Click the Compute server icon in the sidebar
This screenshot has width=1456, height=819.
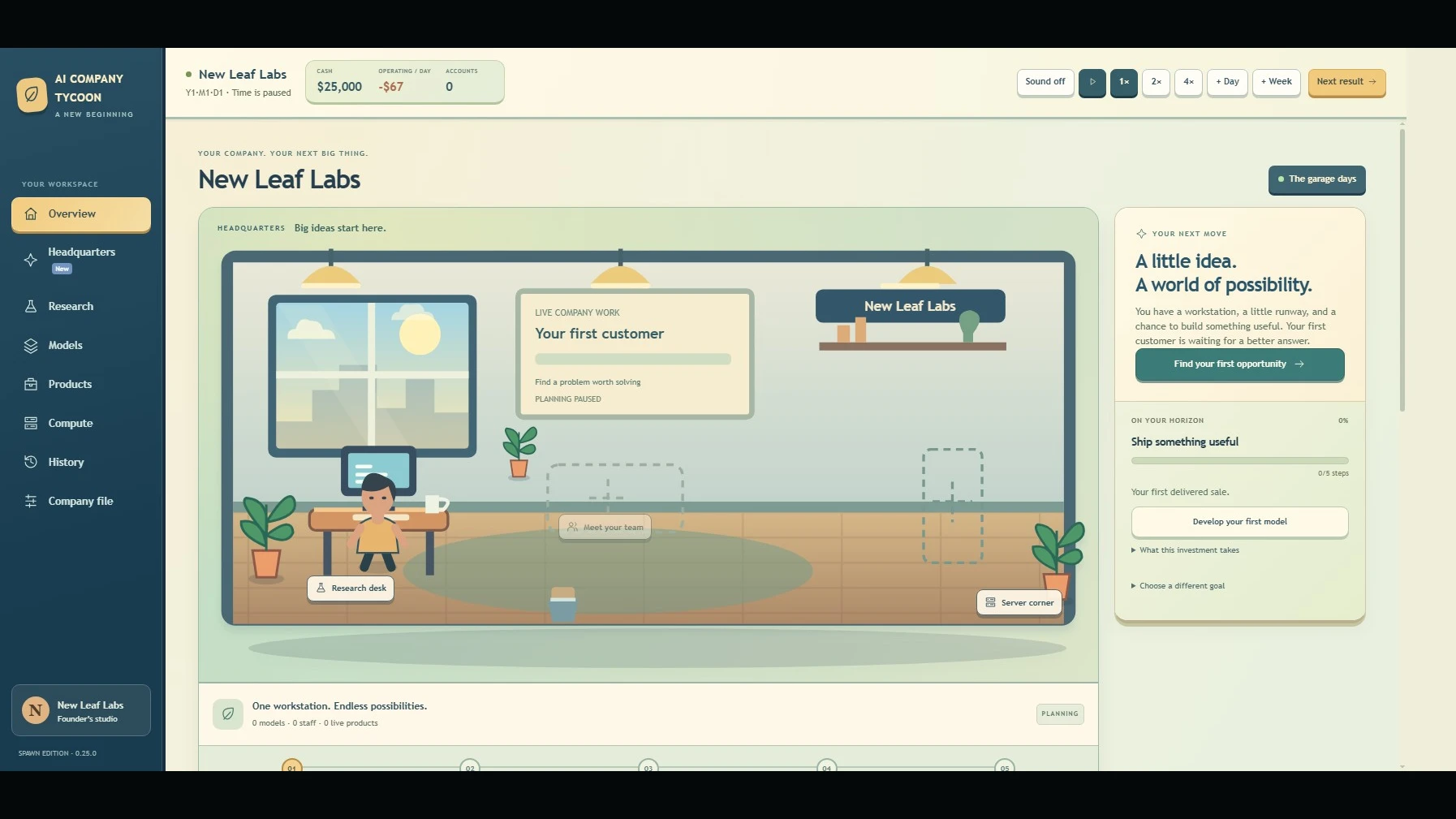tap(31, 424)
